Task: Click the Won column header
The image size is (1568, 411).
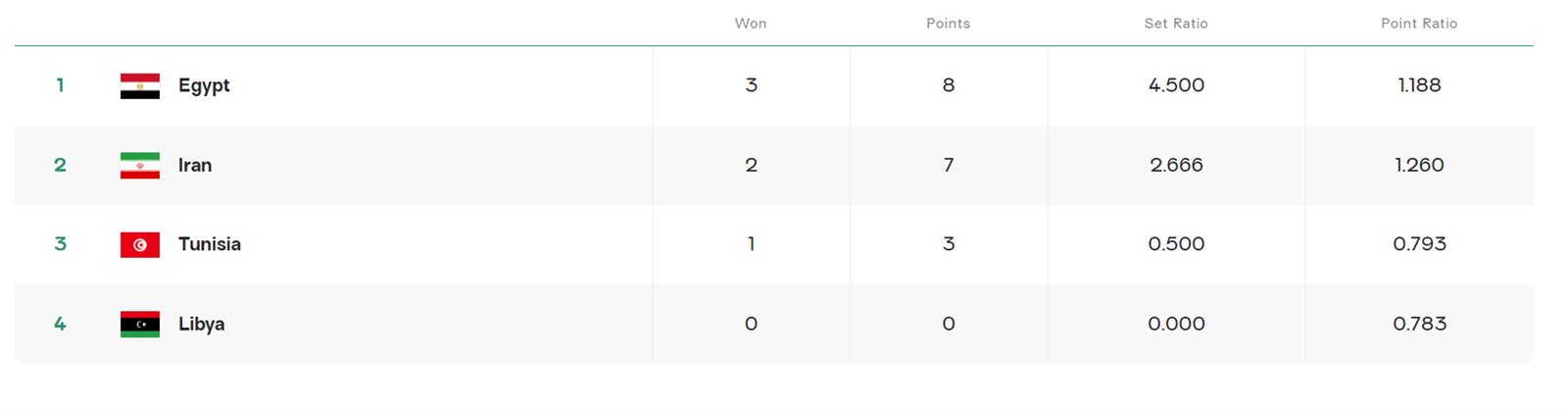Action: pos(751,24)
